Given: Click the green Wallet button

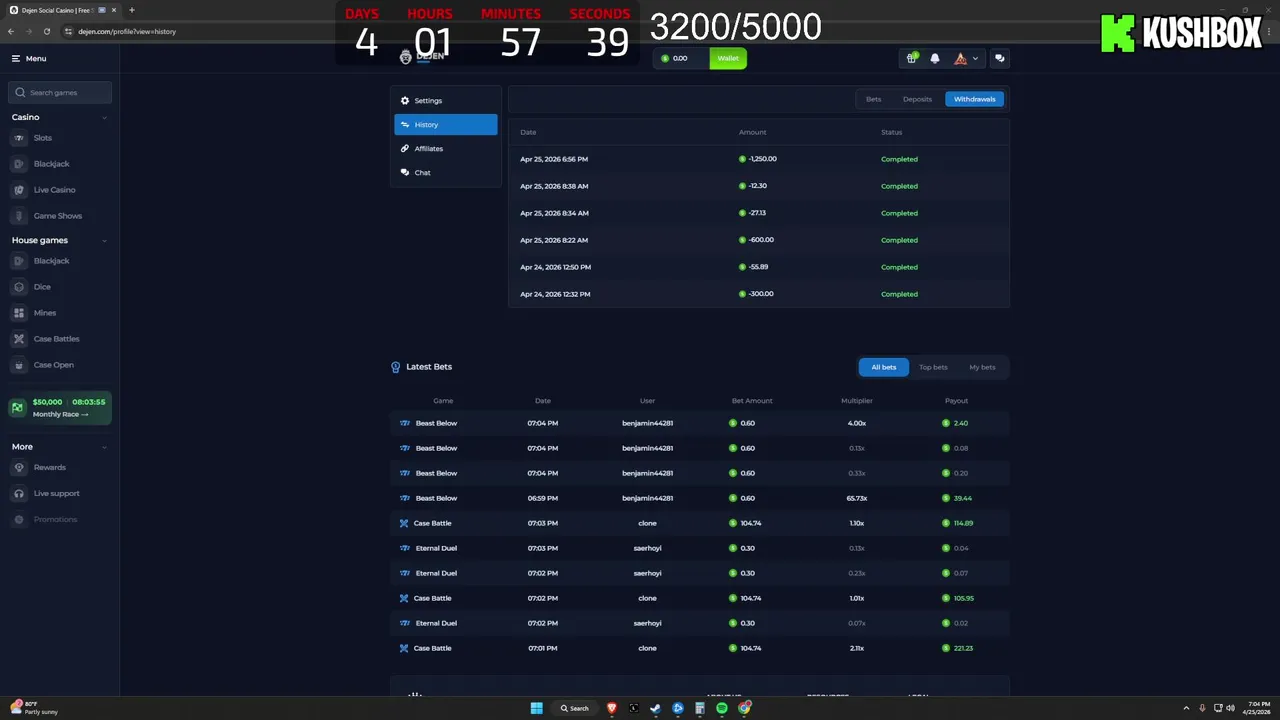Looking at the screenshot, I should tap(728, 58).
